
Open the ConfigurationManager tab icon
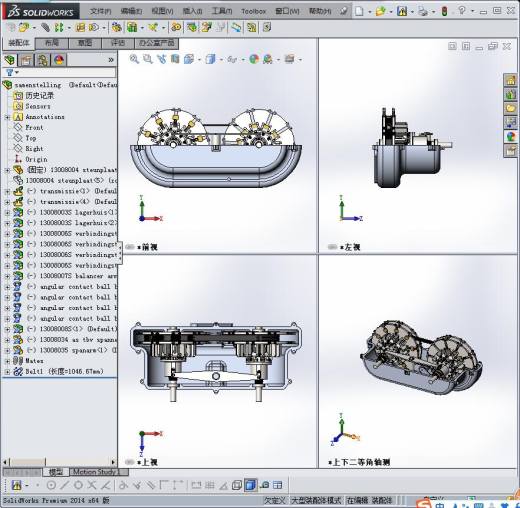[43, 60]
